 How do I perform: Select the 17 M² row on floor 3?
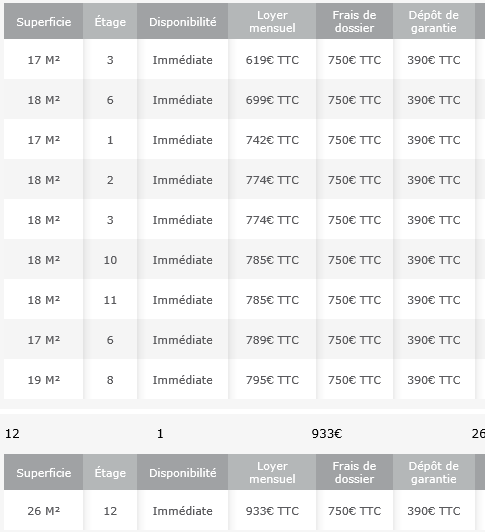tap(244, 59)
